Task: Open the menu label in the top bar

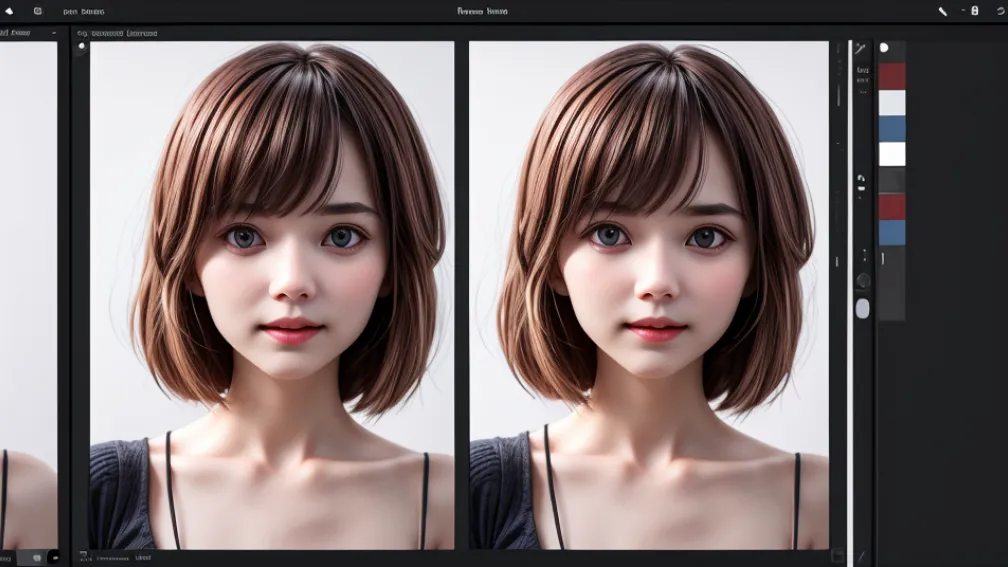Action: (84, 12)
